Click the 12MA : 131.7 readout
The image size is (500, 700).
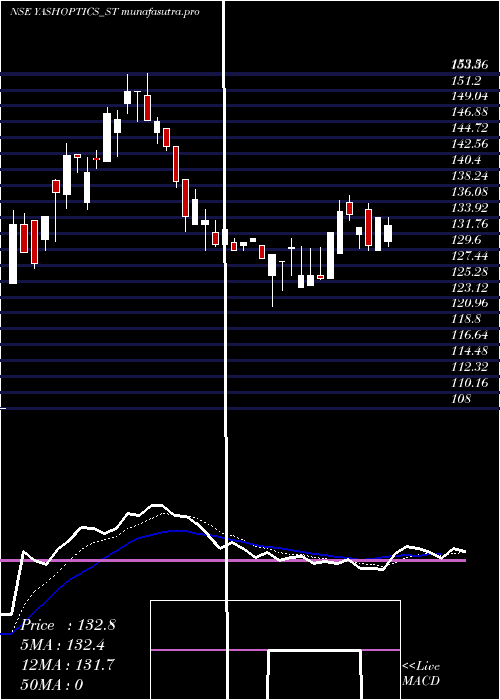click(68, 665)
